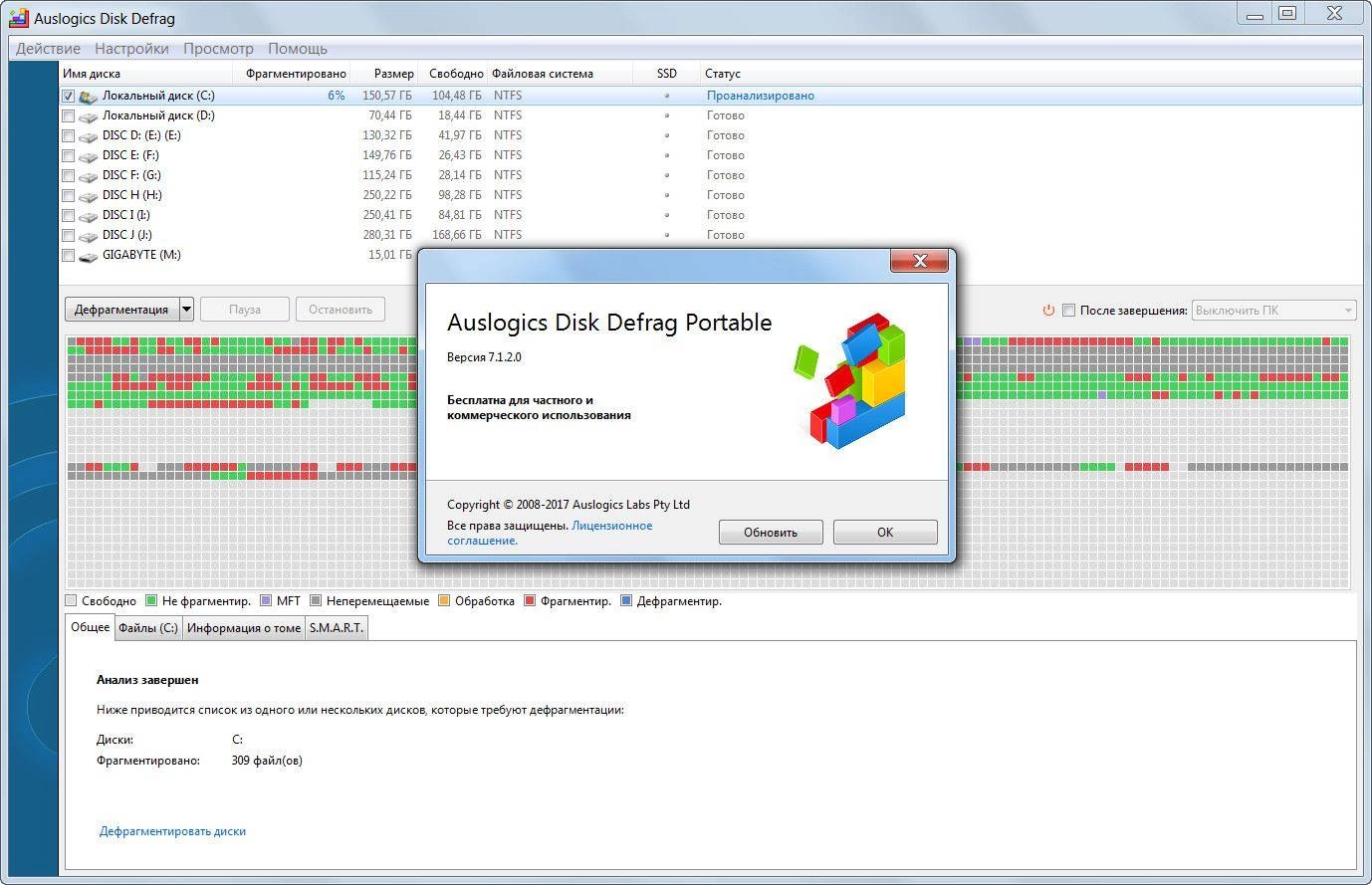Click the drive icon of DISC I (I:)
The height and width of the screenshot is (885, 1372).
coord(88,216)
